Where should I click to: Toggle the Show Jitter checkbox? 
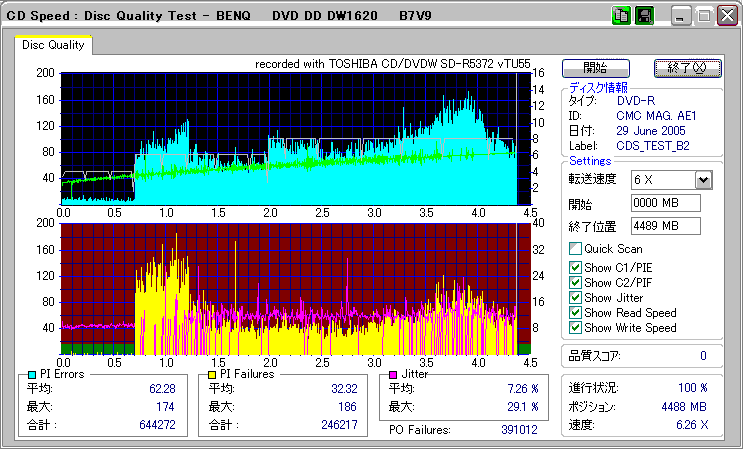(x=575, y=297)
